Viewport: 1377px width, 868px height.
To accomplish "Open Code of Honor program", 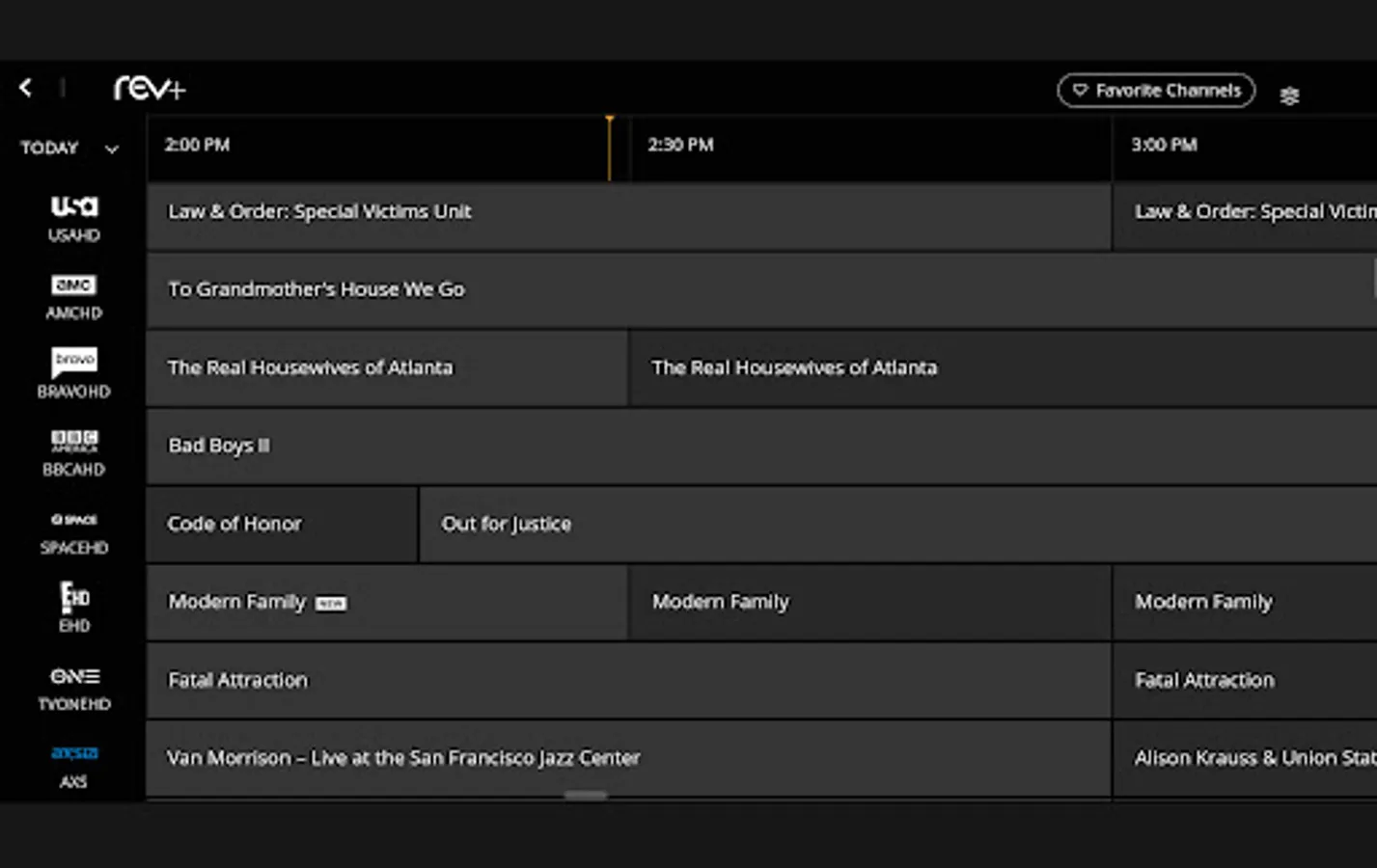I will click(282, 525).
